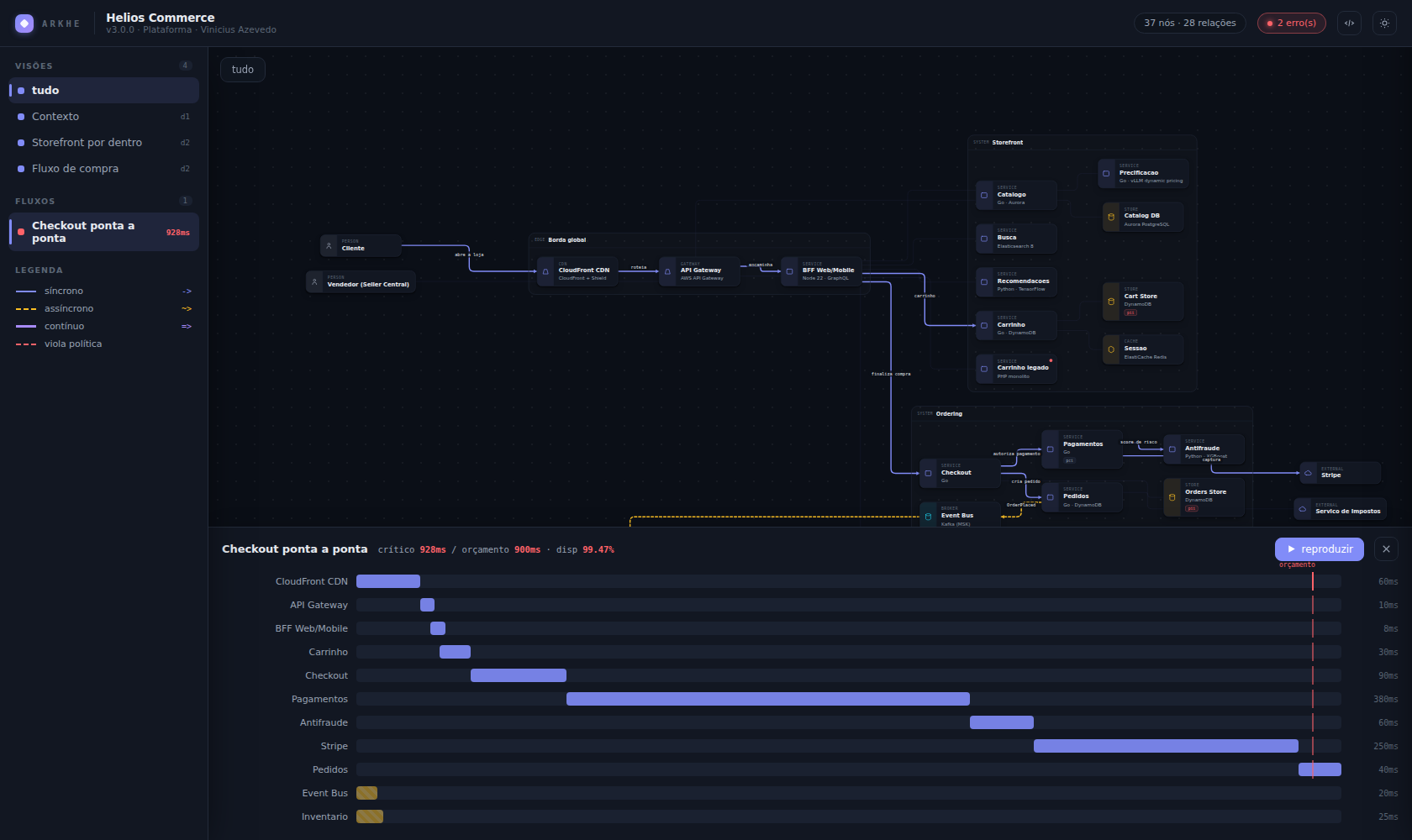Toggle the light/dark theme button

point(1384,24)
